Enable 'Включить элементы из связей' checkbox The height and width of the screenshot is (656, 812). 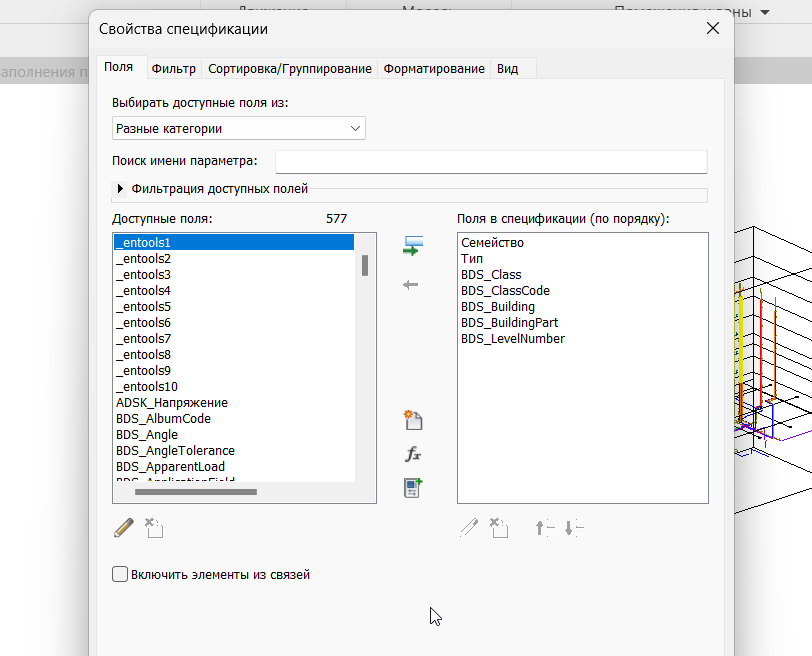pyautogui.click(x=121, y=574)
